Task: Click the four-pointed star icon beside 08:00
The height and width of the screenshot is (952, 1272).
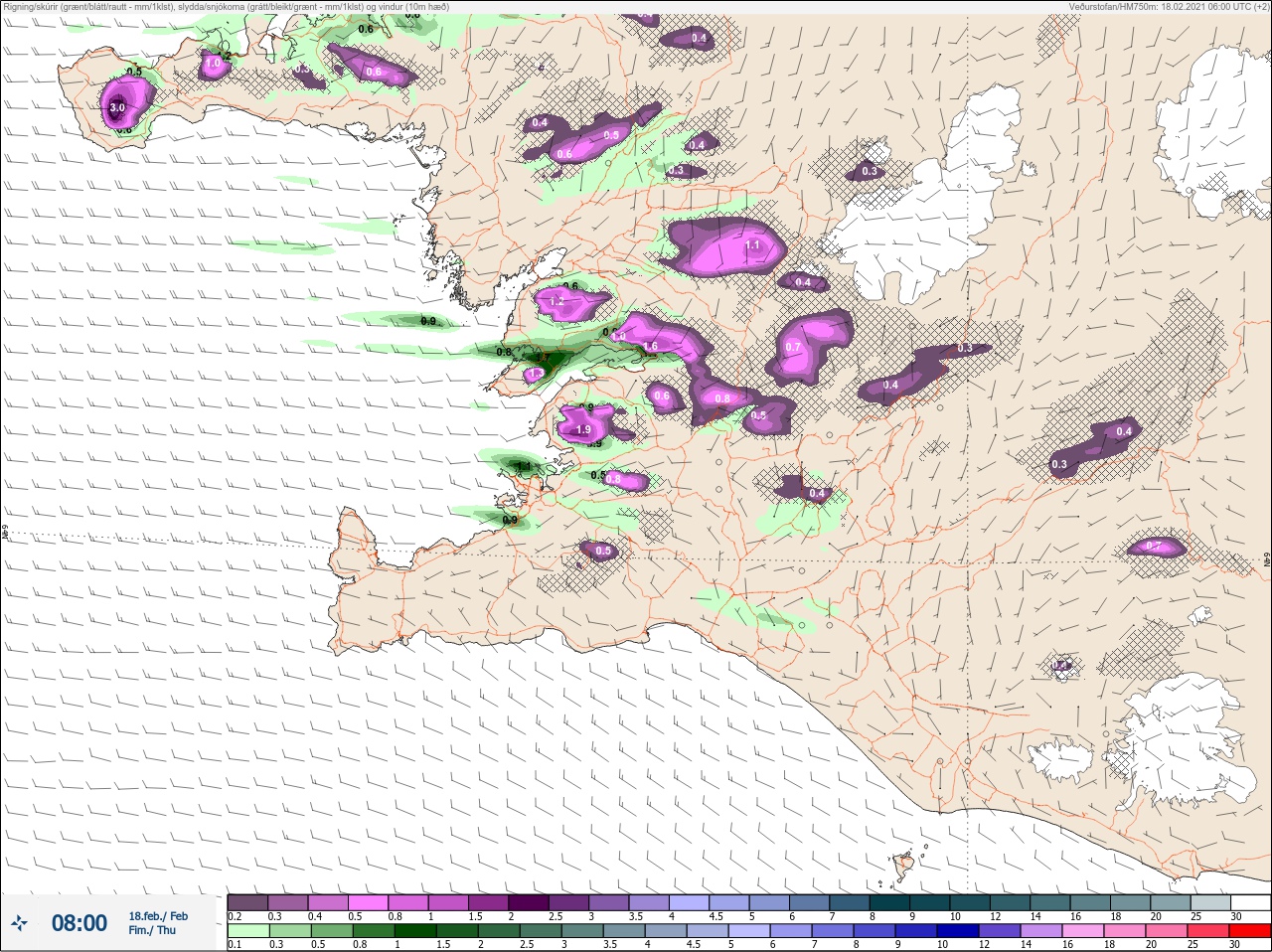Action: [x=19, y=924]
